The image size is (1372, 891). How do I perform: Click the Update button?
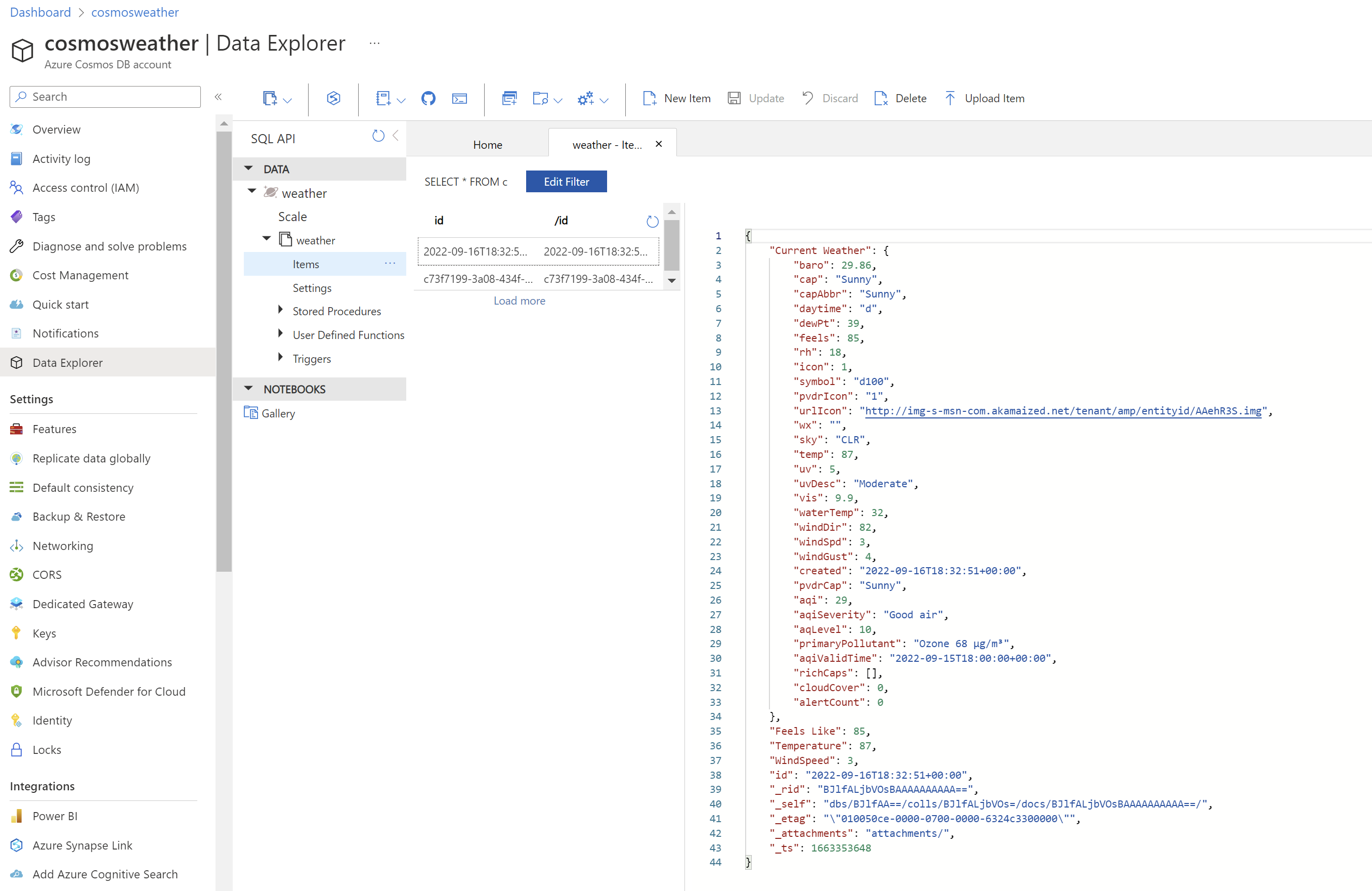coord(756,99)
